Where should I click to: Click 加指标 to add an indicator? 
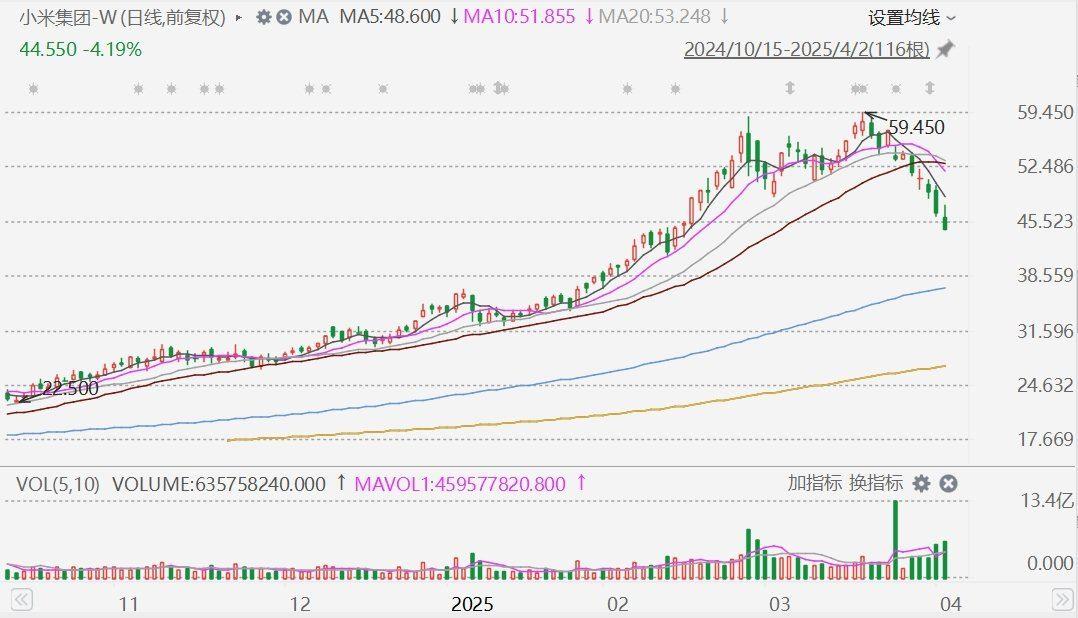click(814, 484)
